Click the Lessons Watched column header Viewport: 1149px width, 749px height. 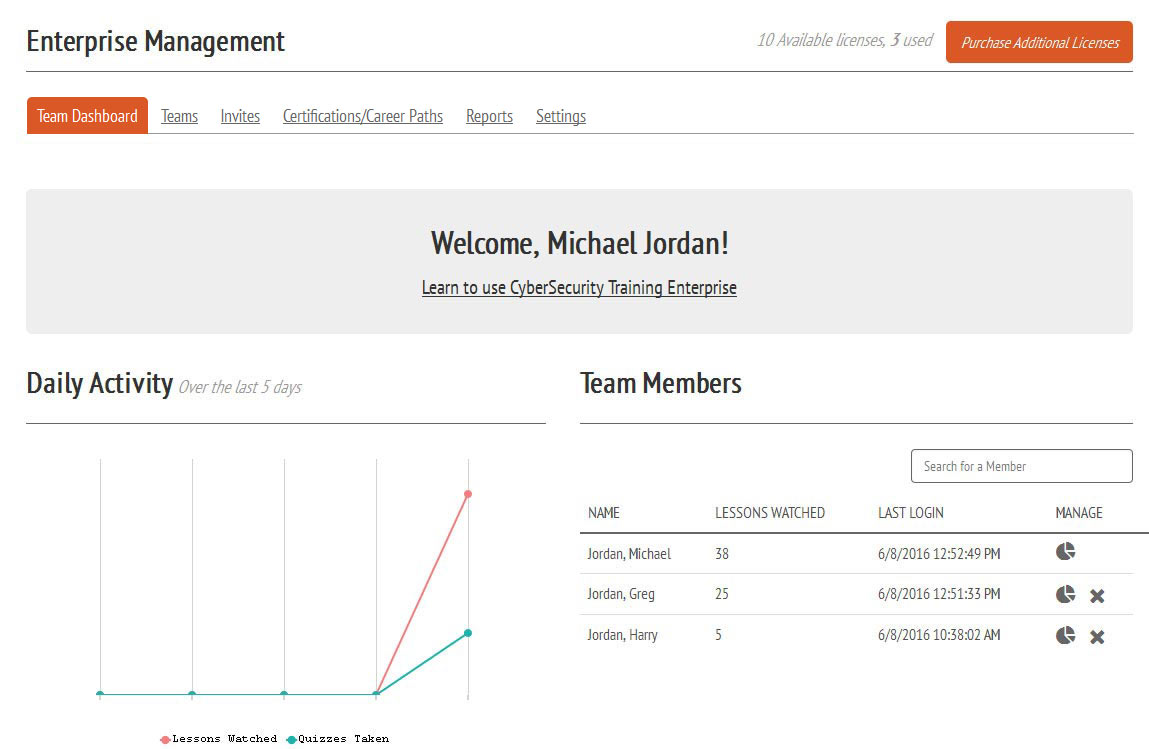click(769, 513)
